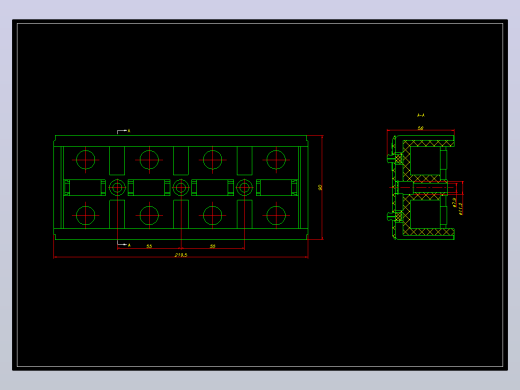Select the 56 width dimension above section view
Image resolution: width=520 pixels, height=390 pixels.
point(421,128)
